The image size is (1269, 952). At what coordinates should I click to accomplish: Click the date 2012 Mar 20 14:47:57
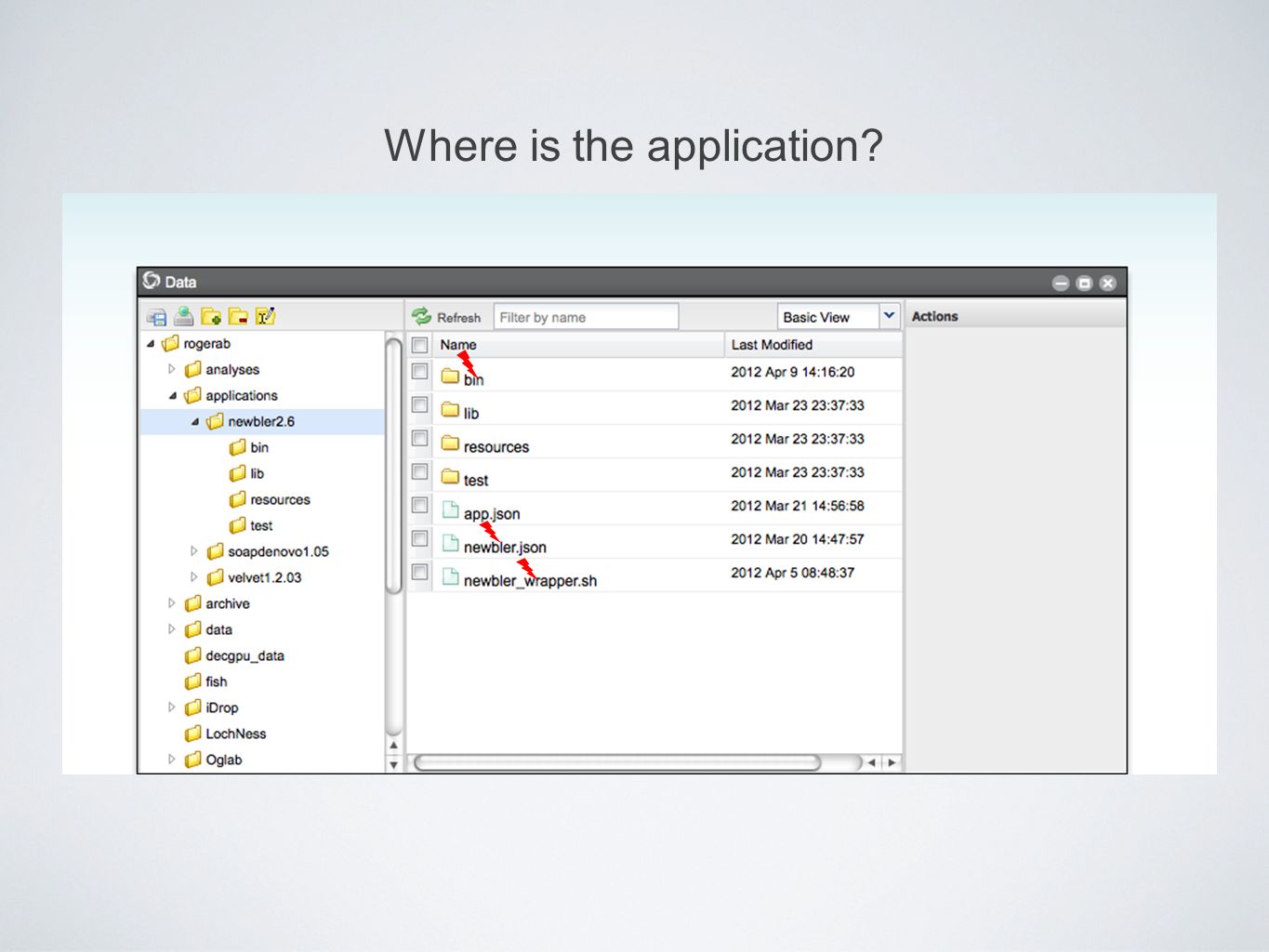click(798, 539)
